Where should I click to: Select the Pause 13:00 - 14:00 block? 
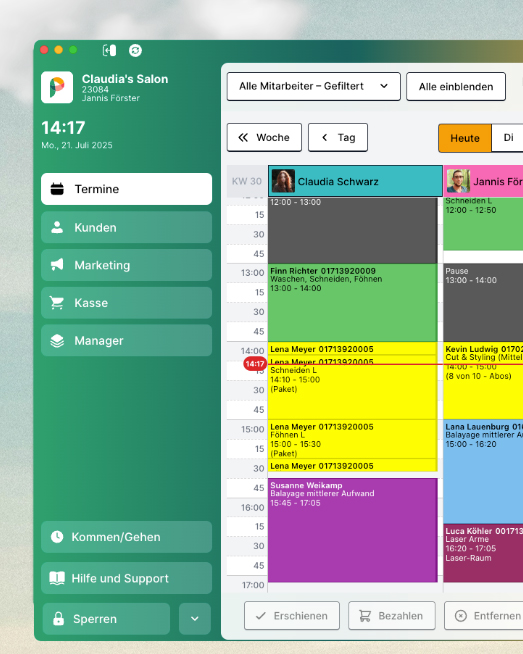483,303
